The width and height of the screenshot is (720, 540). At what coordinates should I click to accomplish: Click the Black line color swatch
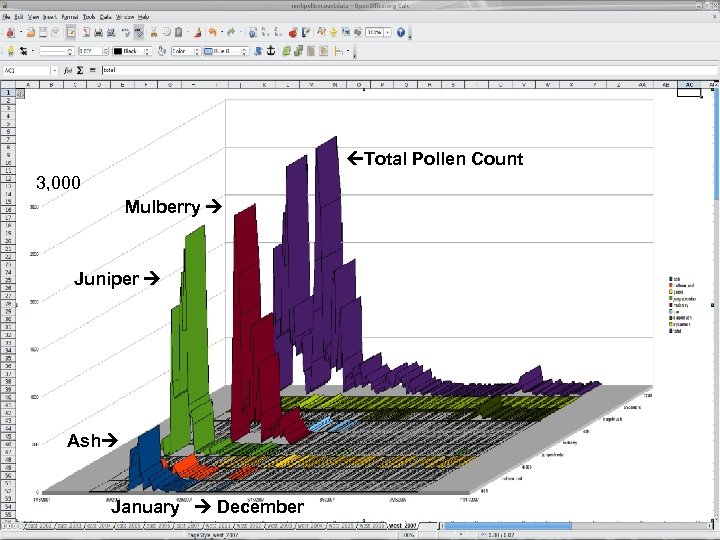click(x=118, y=51)
